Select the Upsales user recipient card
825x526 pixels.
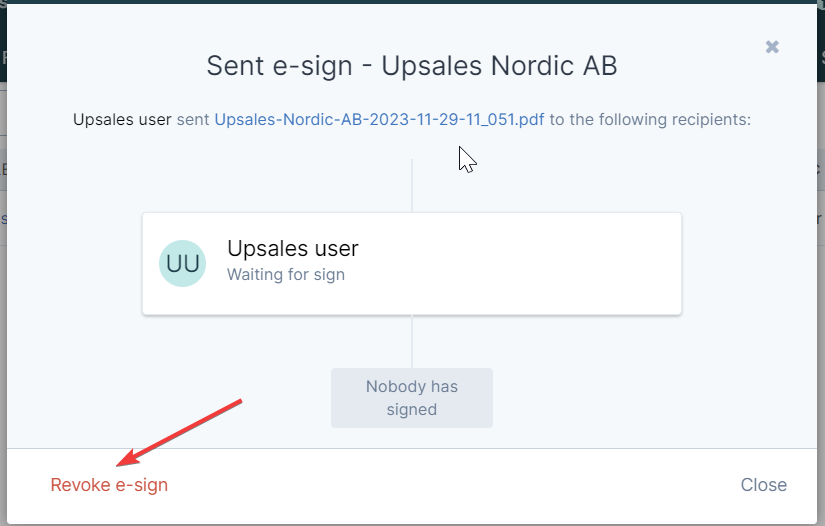[x=412, y=264]
